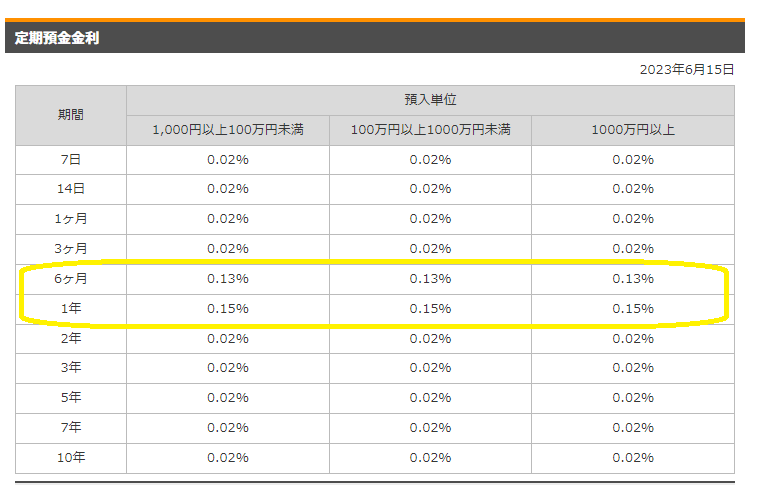Select 0.02% in 10年 row, 1,000円以上100万円未満 column
757x485 pixels.
pos(228,457)
